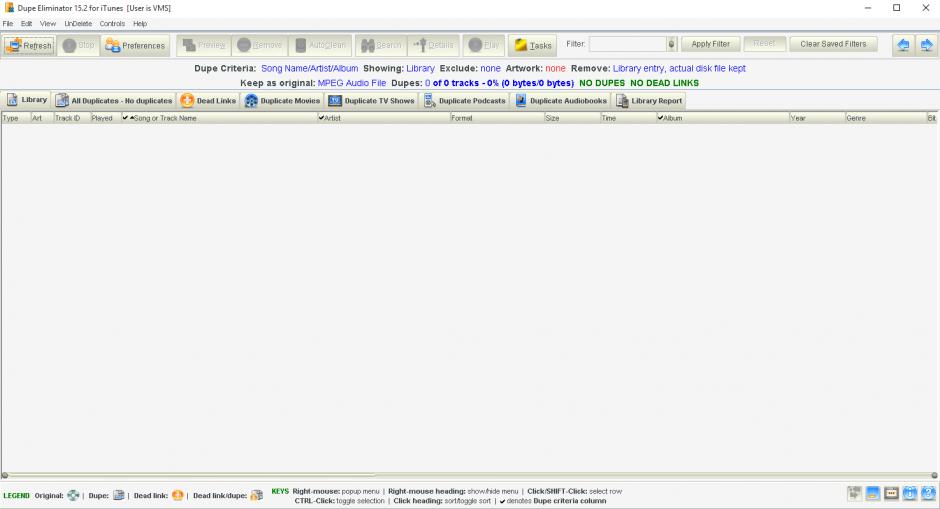Click '0 of 0 tracks' dupes text

point(452,83)
